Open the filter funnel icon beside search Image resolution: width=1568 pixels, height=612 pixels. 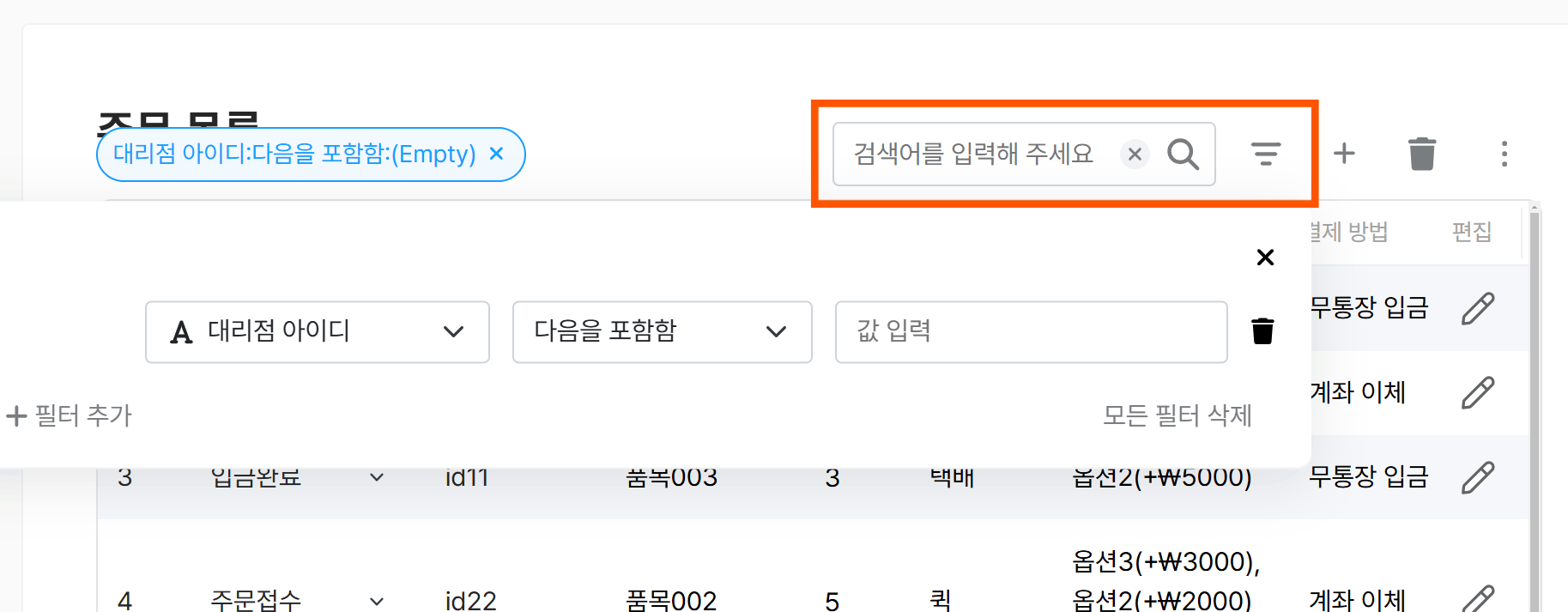coord(1266,155)
